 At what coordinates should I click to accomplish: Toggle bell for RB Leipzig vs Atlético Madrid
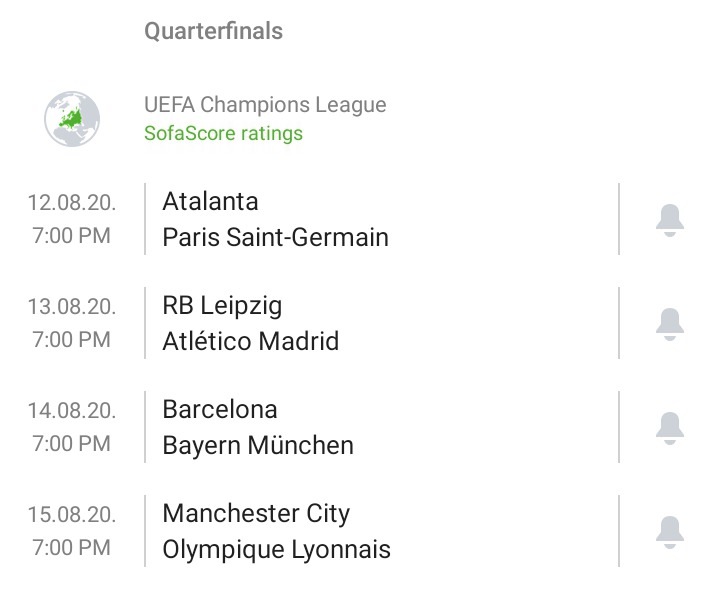[x=669, y=323]
